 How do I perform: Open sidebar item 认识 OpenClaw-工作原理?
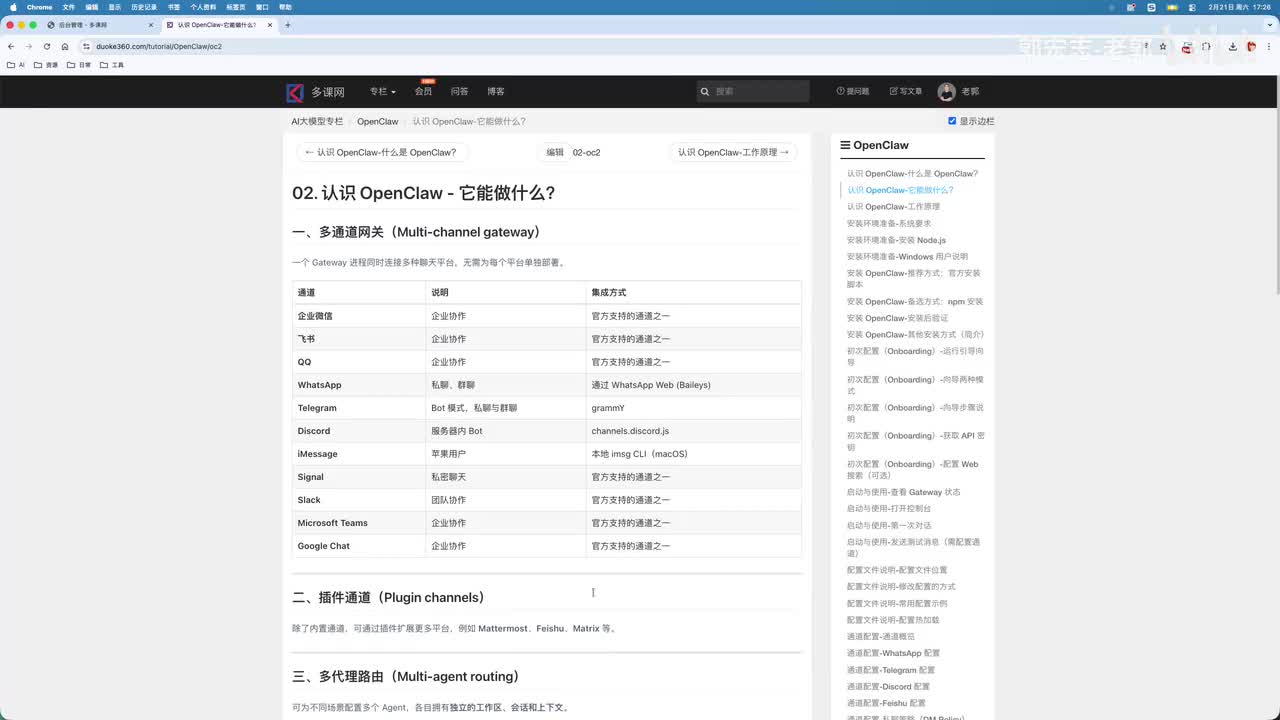[x=894, y=206]
